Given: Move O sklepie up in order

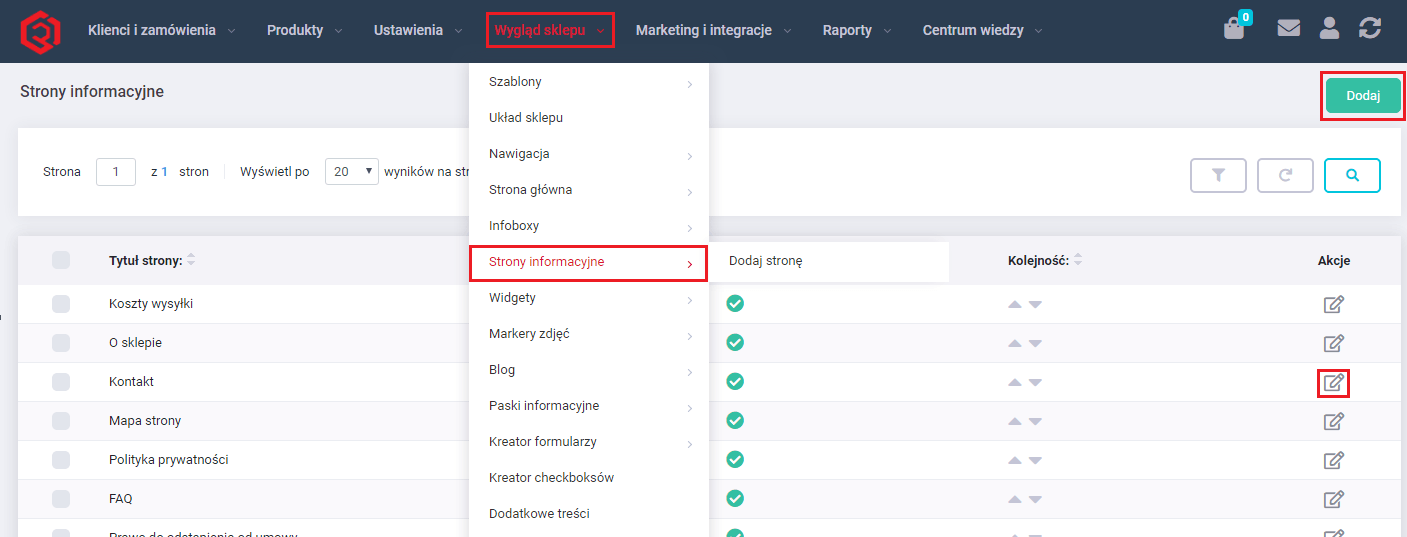Looking at the screenshot, I should [1015, 343].
